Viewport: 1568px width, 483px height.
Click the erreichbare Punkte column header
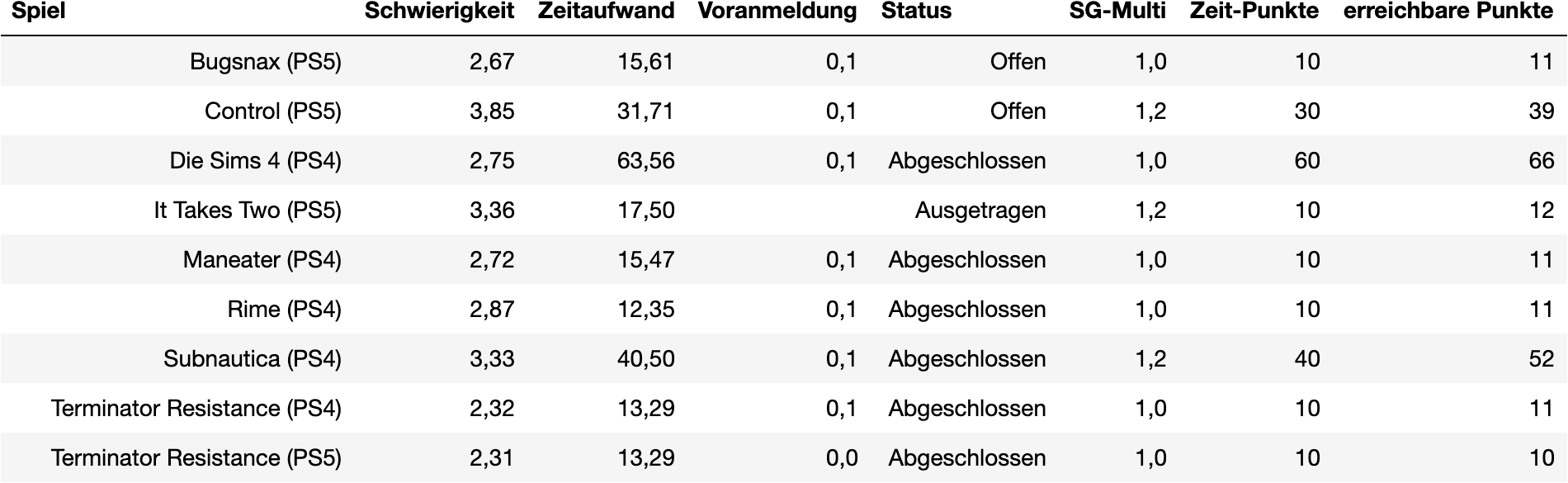(x=1448, y=12)
